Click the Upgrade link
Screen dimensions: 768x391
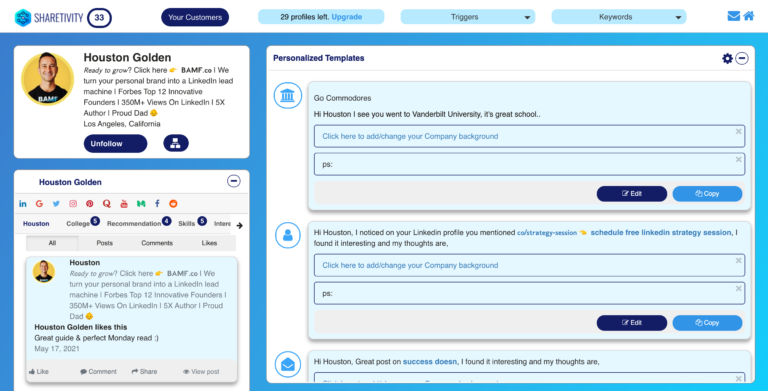point(347,17)
